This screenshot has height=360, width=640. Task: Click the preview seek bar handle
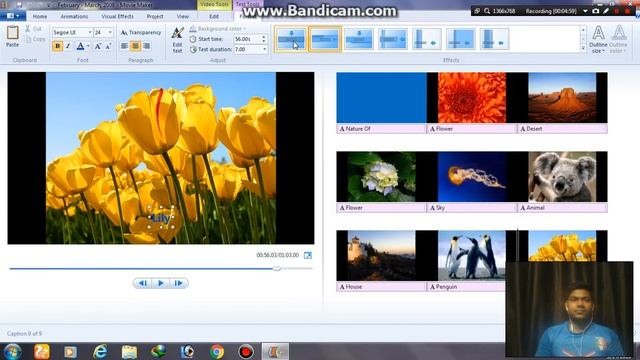pyautogui.click(x=277, y=269)
